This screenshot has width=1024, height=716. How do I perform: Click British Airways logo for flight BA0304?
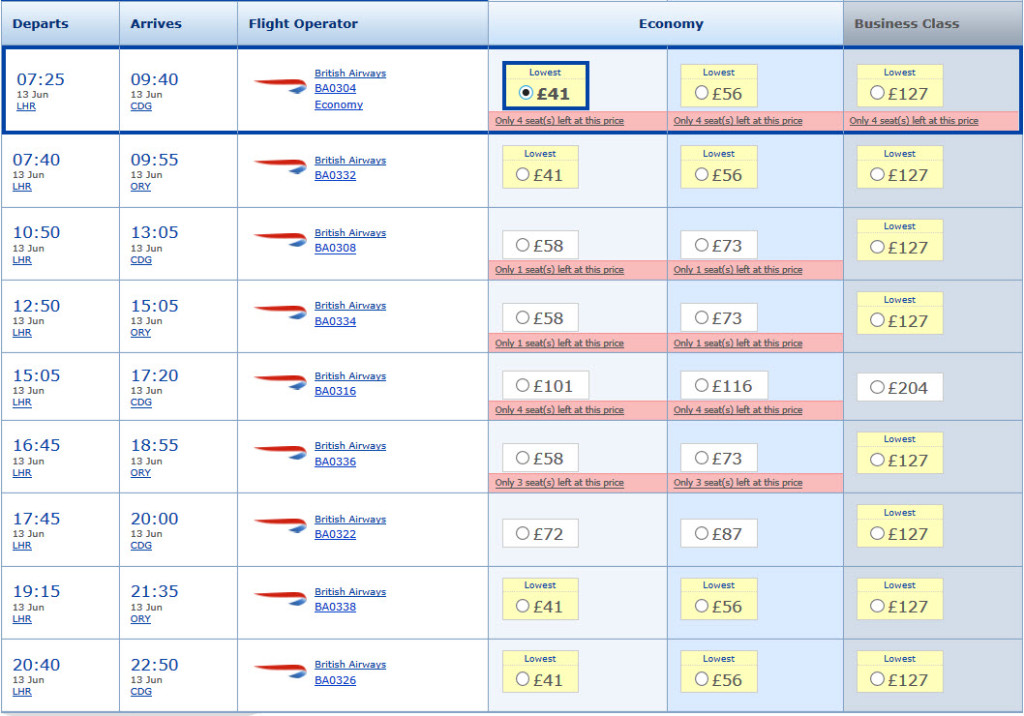(x=280, y=86)
